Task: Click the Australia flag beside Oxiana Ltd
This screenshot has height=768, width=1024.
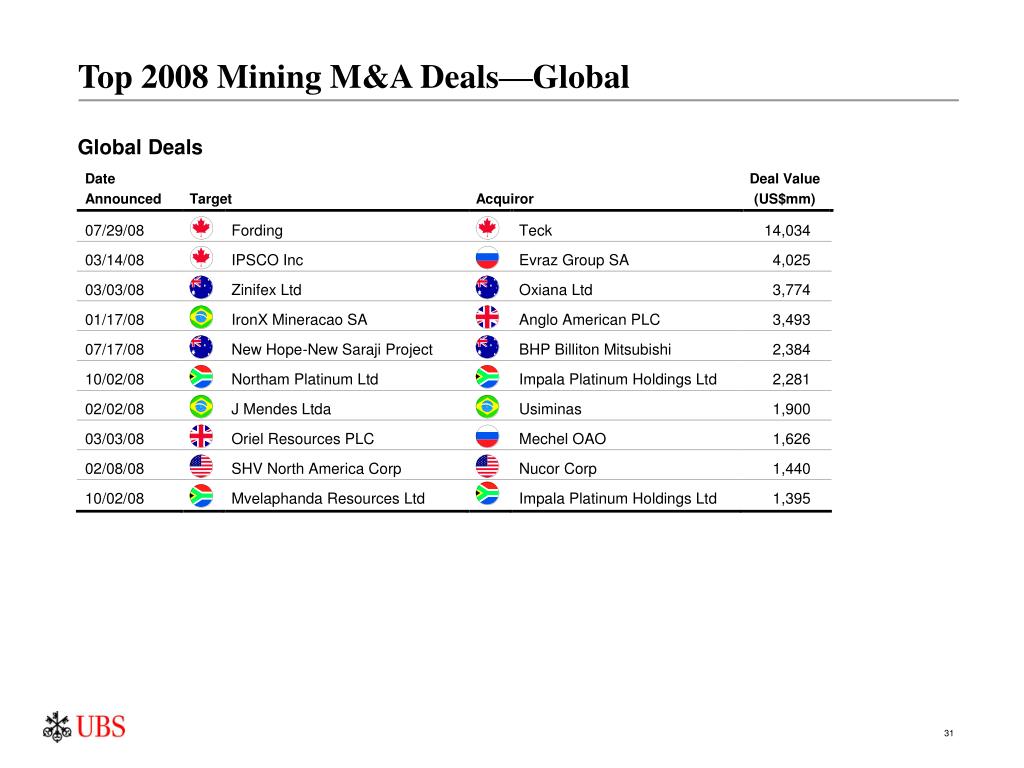Action: pyautogui.click(x=487, y=287)
